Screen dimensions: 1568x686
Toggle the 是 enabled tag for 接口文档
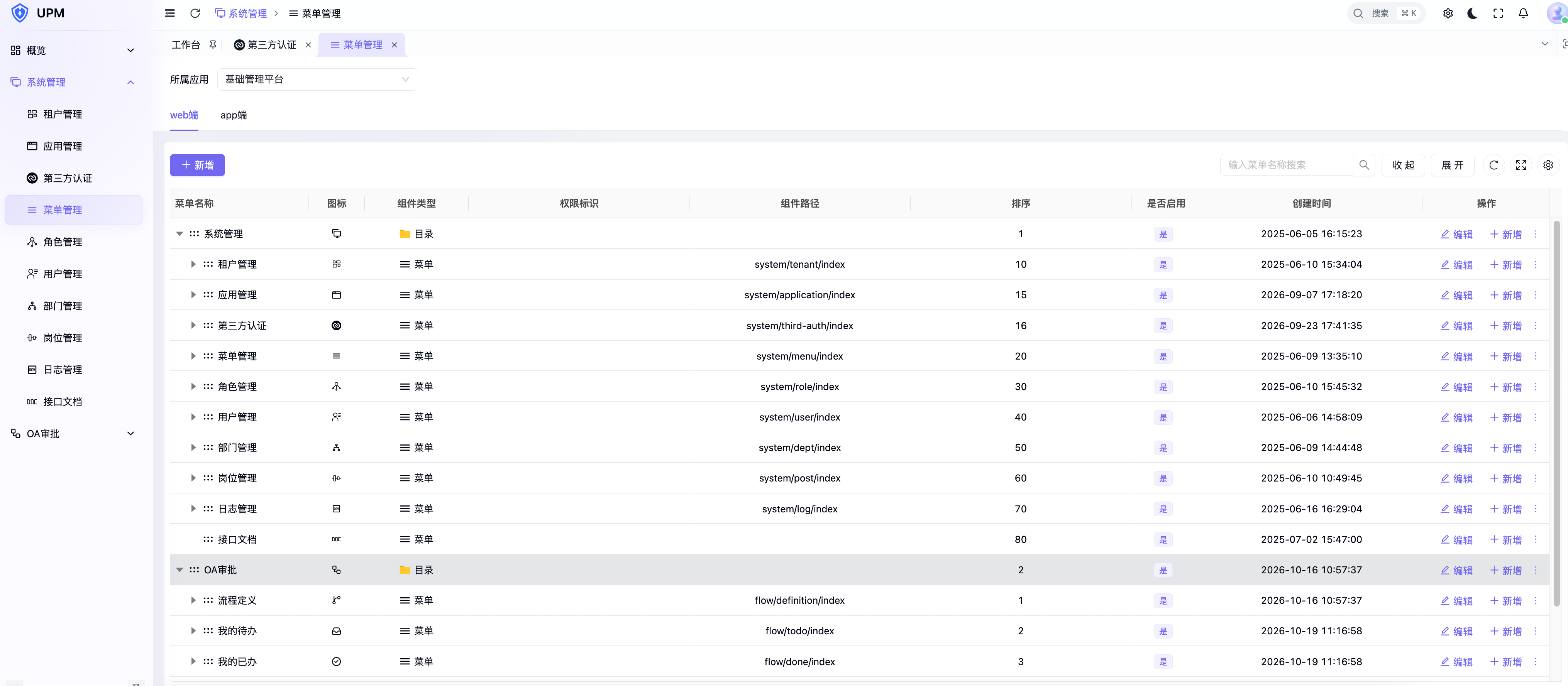click(1163, 539)
